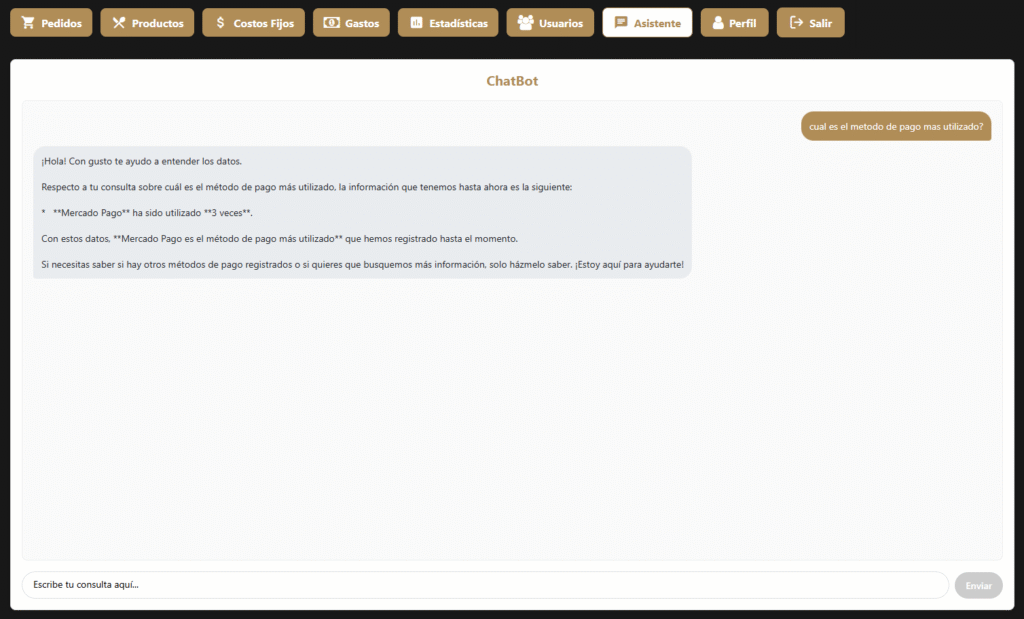Image resolution: width=1024 pixels, height=619 pixels.
Task: Click the user's question message bubble
Action: coord(895,127)
